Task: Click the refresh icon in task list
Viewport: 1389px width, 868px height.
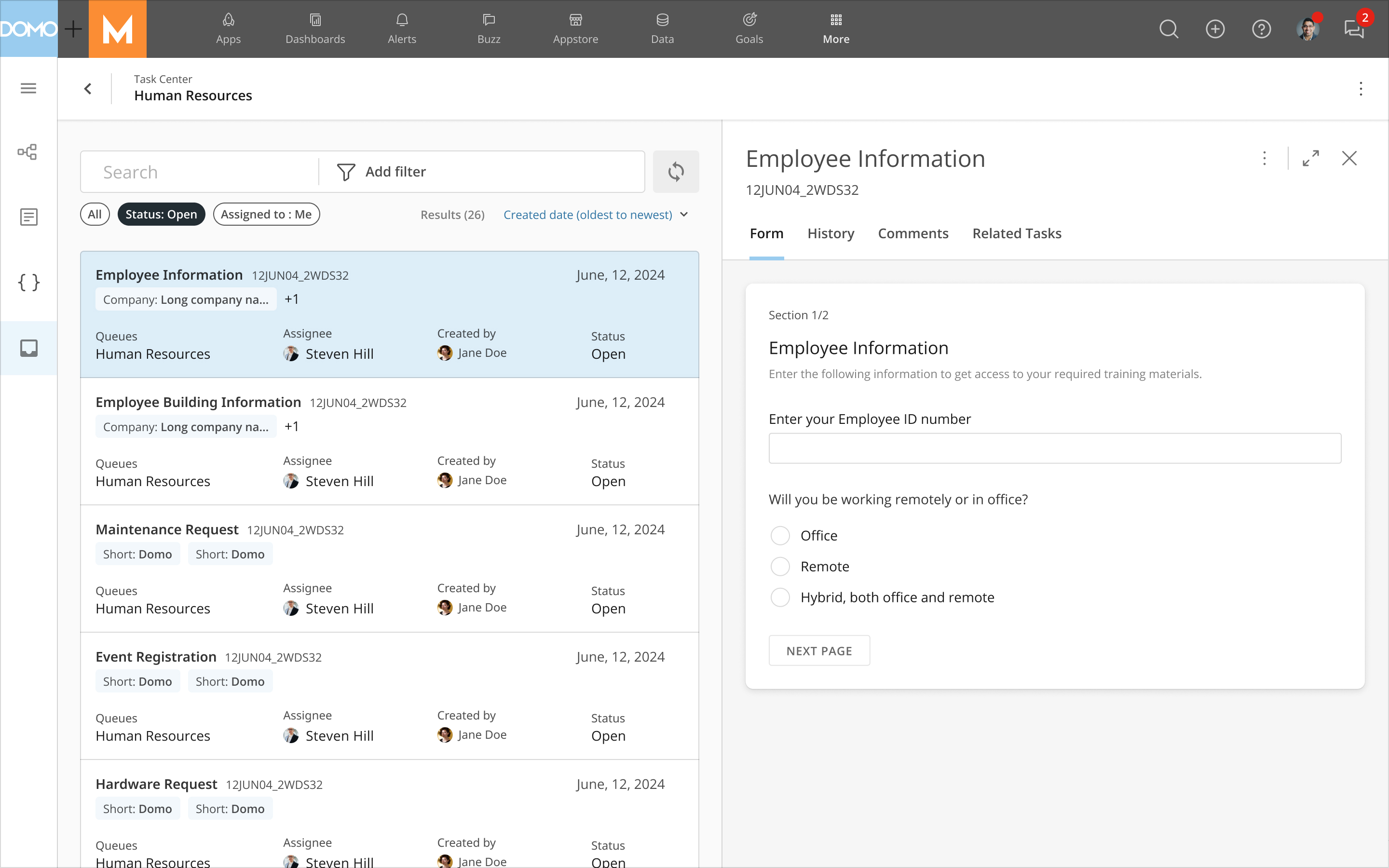Action: tap(676, 172)
